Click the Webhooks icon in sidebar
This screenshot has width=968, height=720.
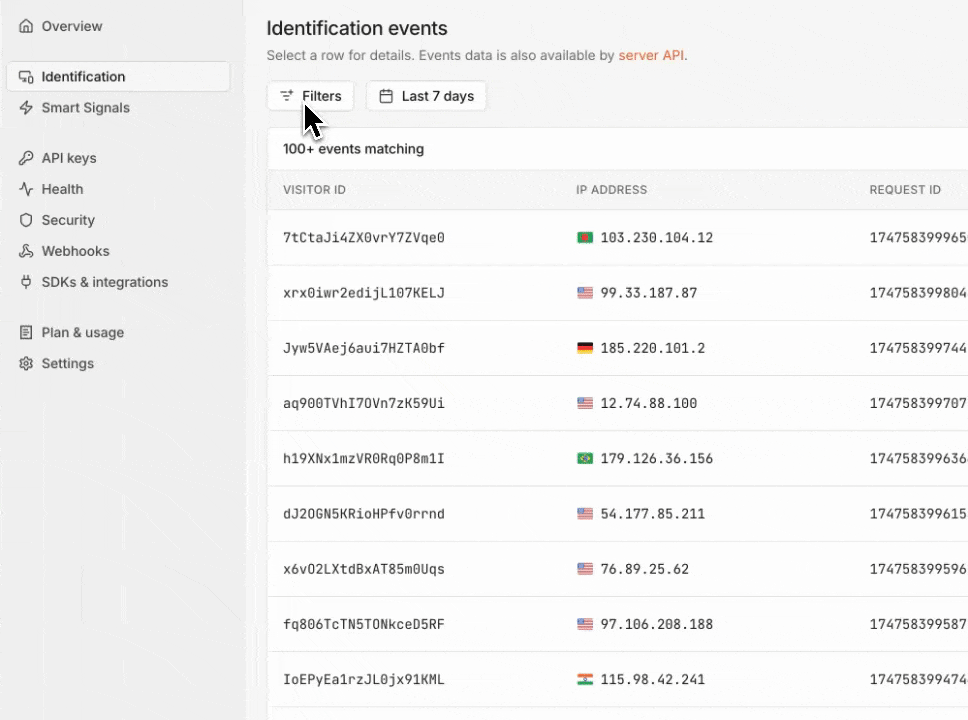pyautogui.click(x=26, y=251)
